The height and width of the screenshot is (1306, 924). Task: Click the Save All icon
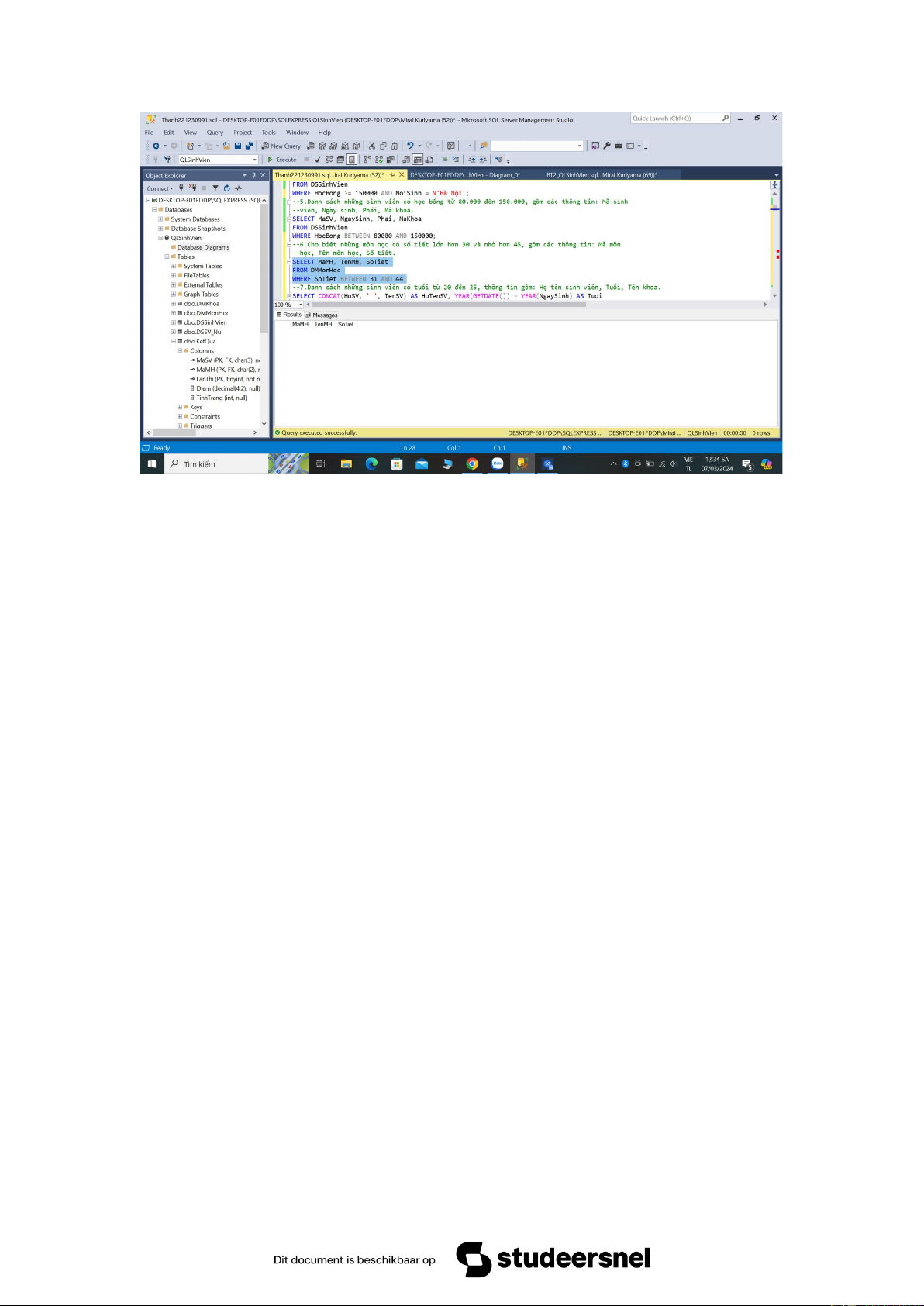[x=249, y=146]
